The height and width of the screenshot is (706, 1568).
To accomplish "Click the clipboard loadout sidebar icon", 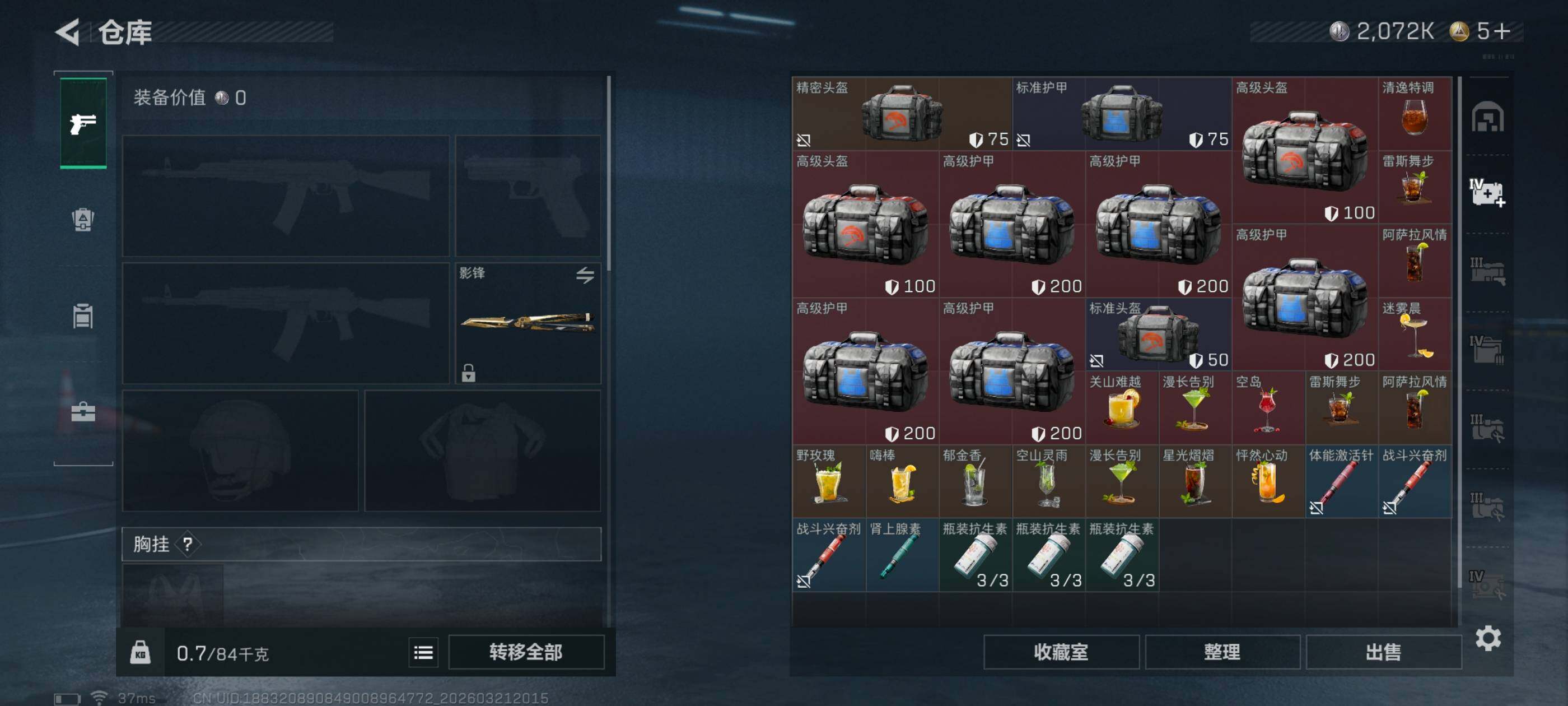I will click(83, 315).
